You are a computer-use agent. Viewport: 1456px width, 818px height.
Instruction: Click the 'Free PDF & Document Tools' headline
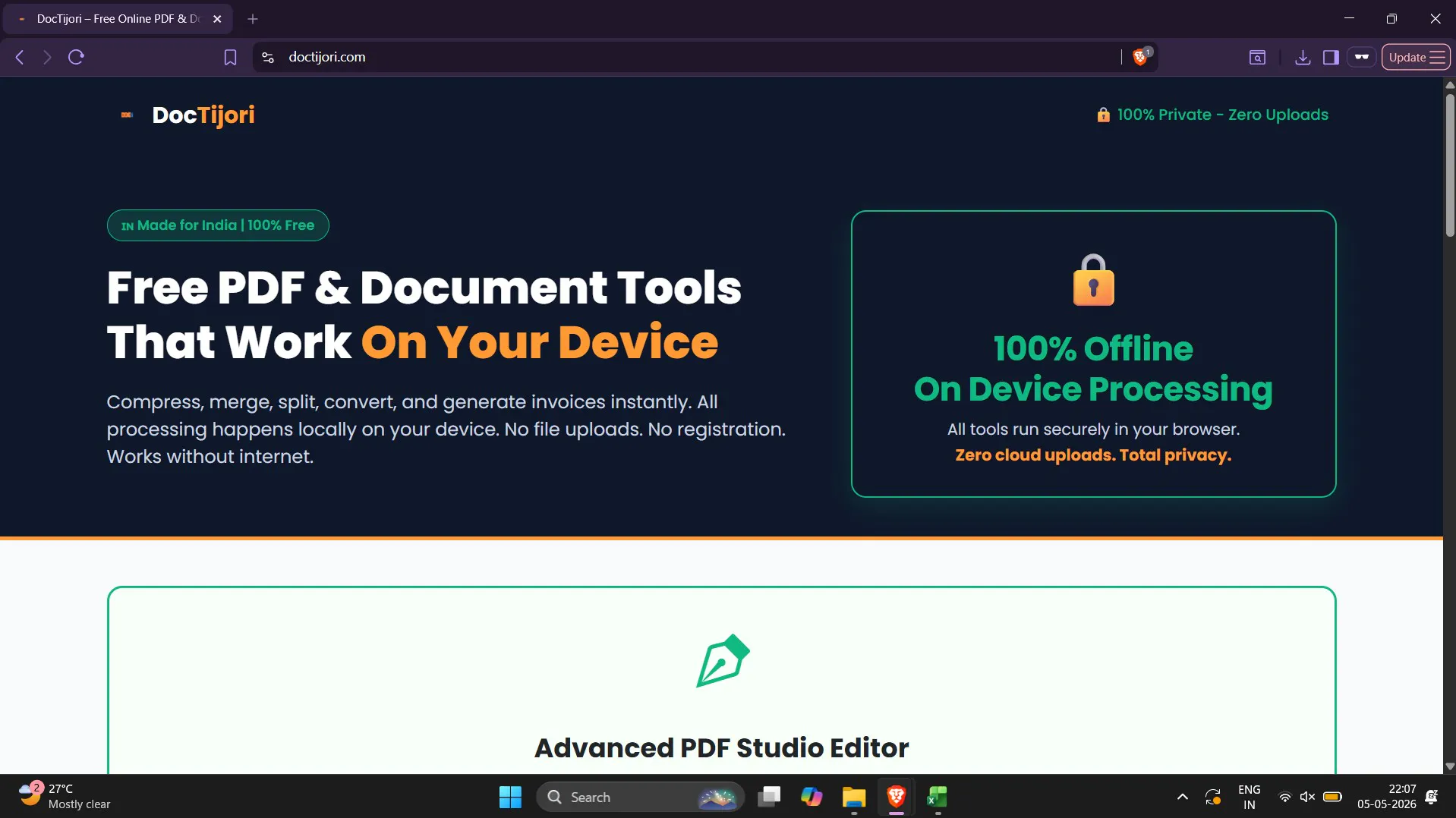pos(424,288)
